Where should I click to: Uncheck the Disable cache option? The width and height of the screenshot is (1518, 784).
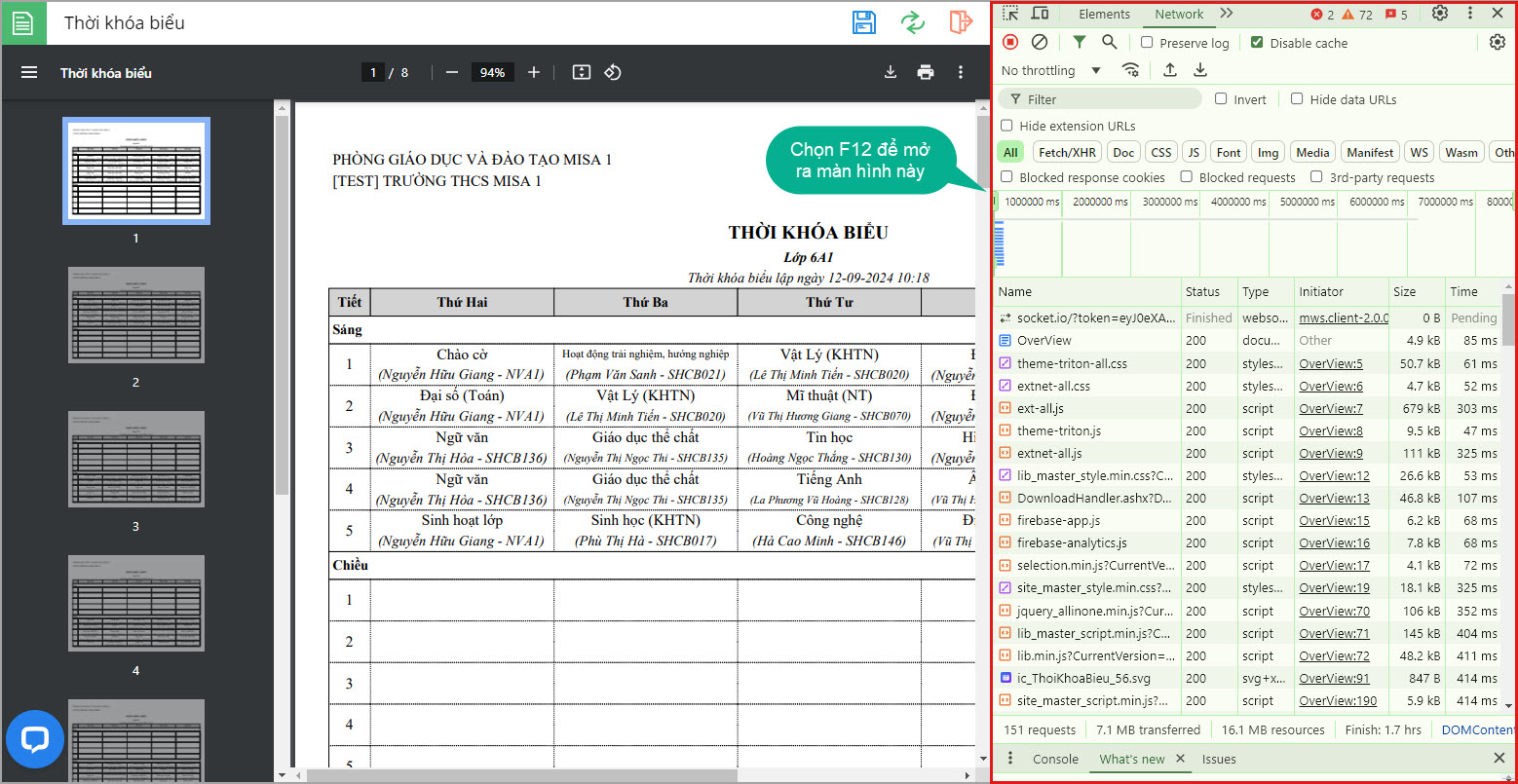pos(1257,43)
